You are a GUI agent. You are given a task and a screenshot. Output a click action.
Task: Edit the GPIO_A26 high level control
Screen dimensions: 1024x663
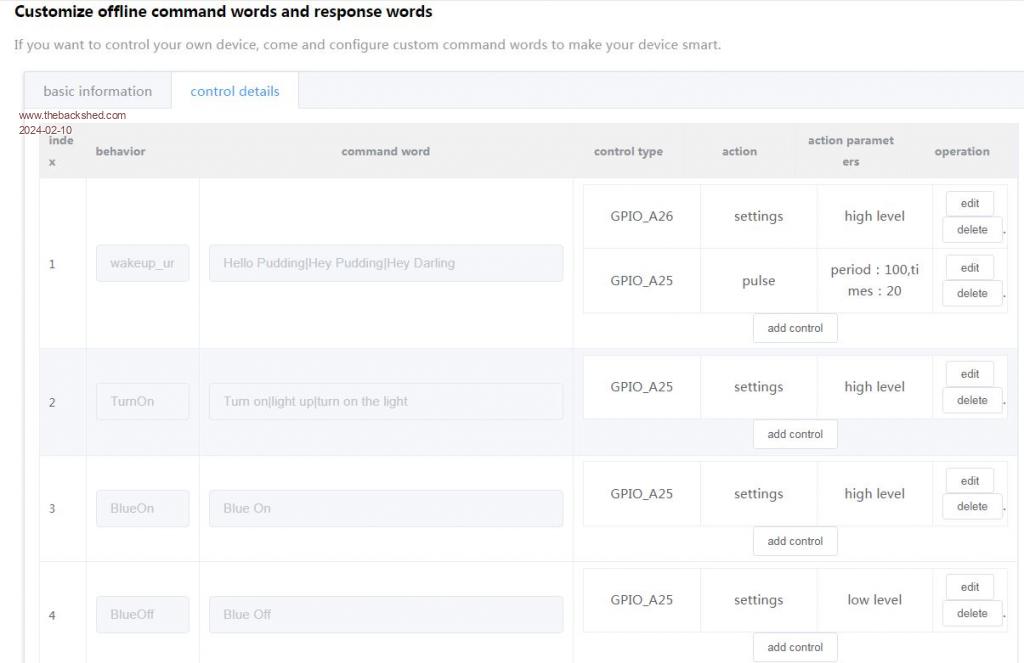click(969, 203)
